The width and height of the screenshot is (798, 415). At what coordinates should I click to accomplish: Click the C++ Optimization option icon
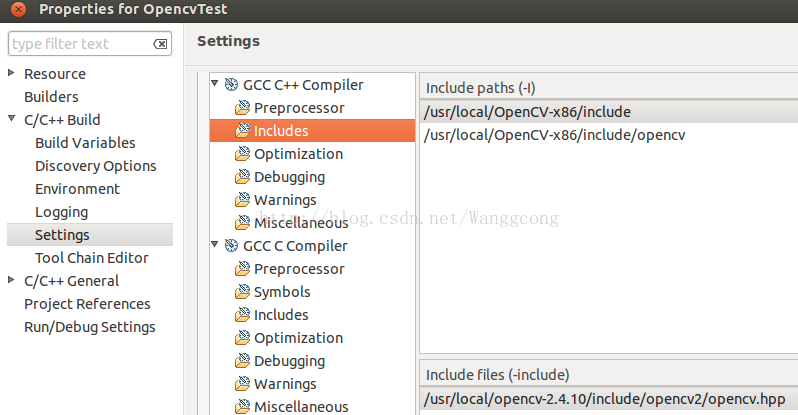tap(242, 154)
